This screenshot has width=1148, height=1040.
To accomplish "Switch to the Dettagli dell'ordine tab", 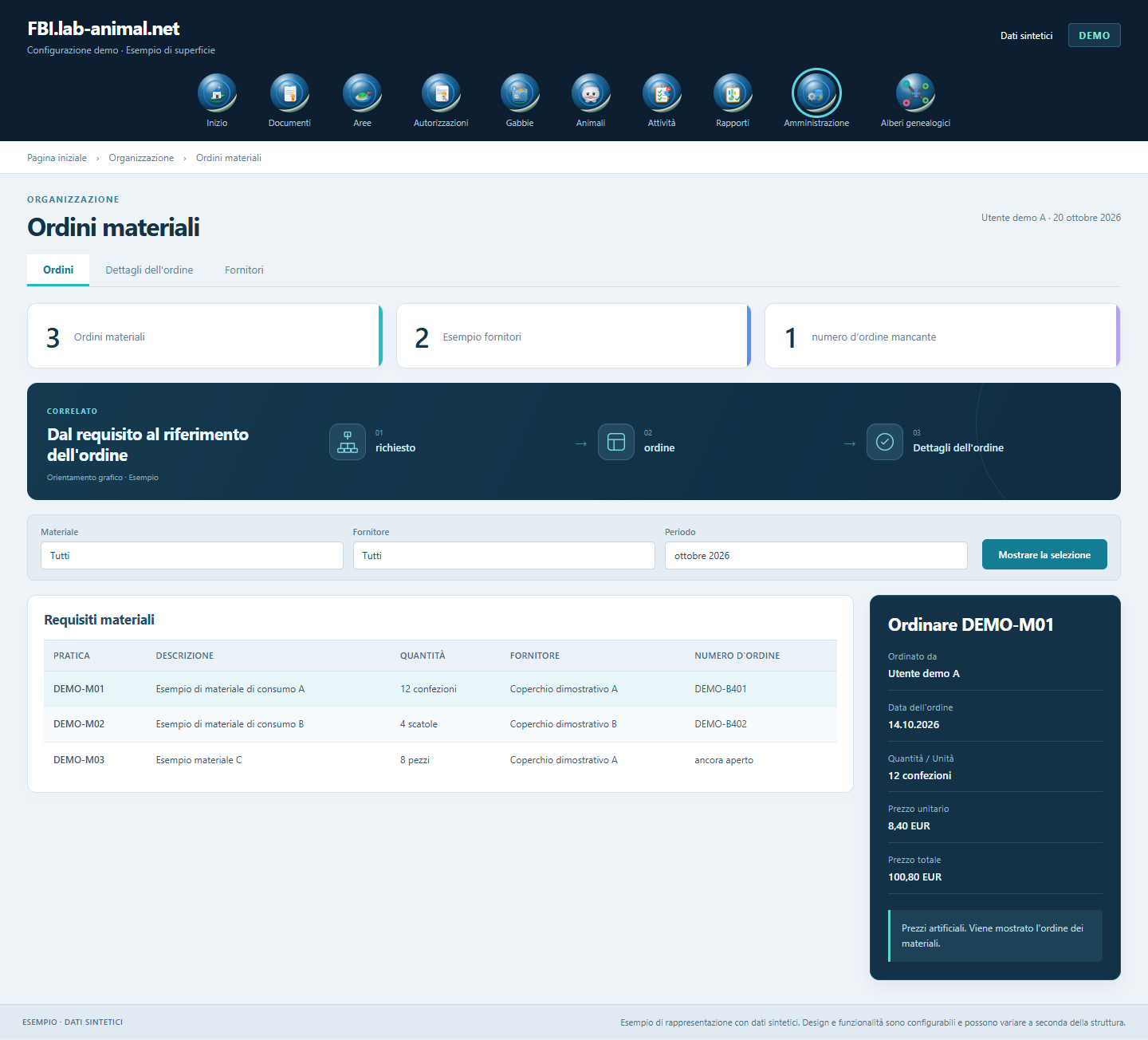I will 149,270.
